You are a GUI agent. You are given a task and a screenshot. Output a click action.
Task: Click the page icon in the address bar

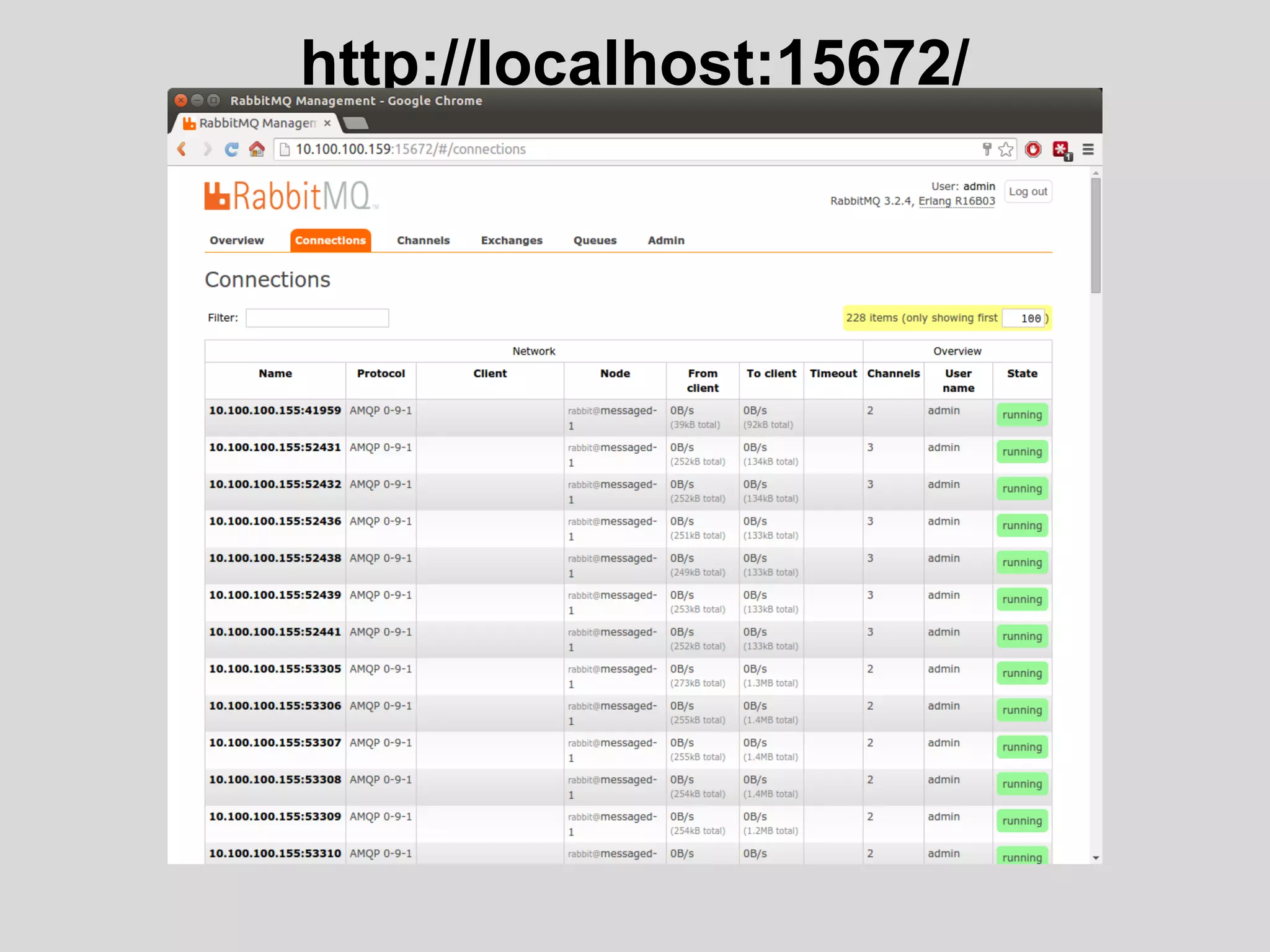pos(285,149)
